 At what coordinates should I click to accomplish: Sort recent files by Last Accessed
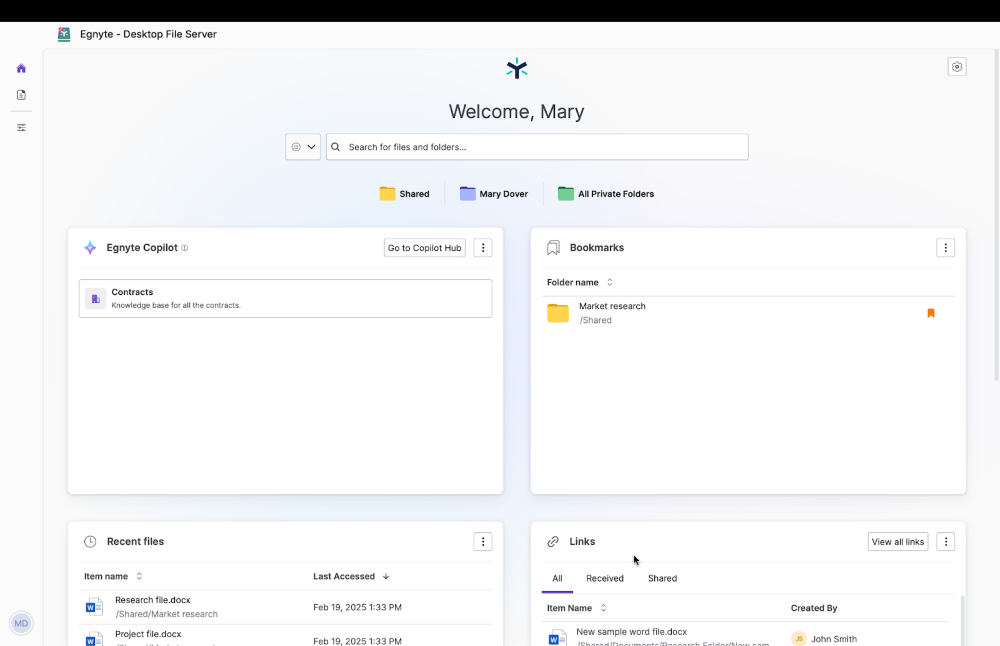click(x=351, y=576)
